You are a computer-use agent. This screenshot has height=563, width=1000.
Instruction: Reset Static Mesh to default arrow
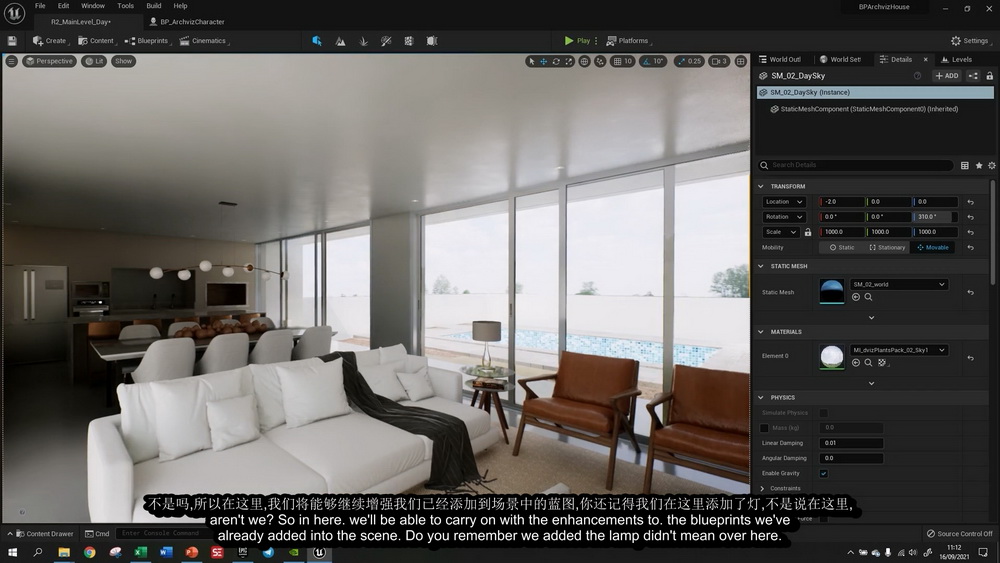pyautogui.click(x=971, y=293)
